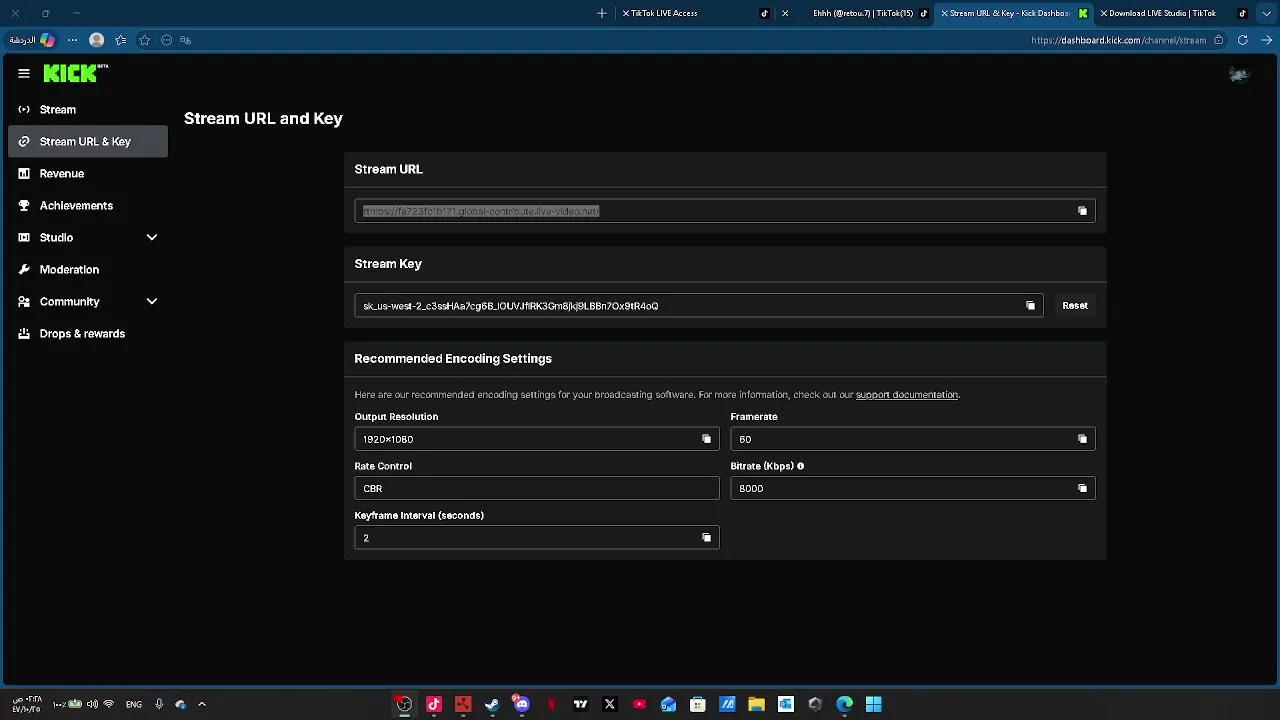This screenshot has width=1280, height=720.
Task: Open the user avatar menu in Kick header
Action: [1239, 74]
